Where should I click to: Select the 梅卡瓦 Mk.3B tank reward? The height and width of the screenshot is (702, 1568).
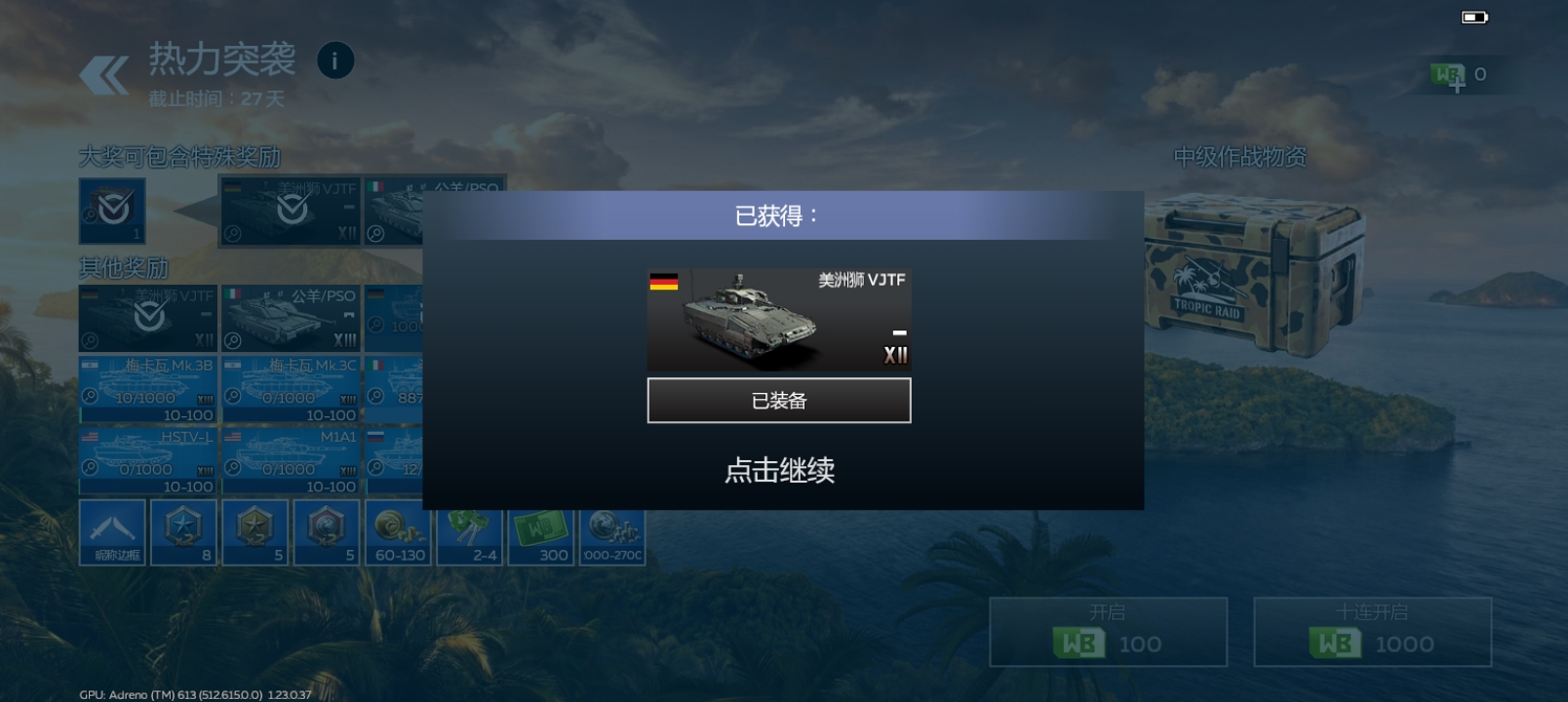(148, 389)
